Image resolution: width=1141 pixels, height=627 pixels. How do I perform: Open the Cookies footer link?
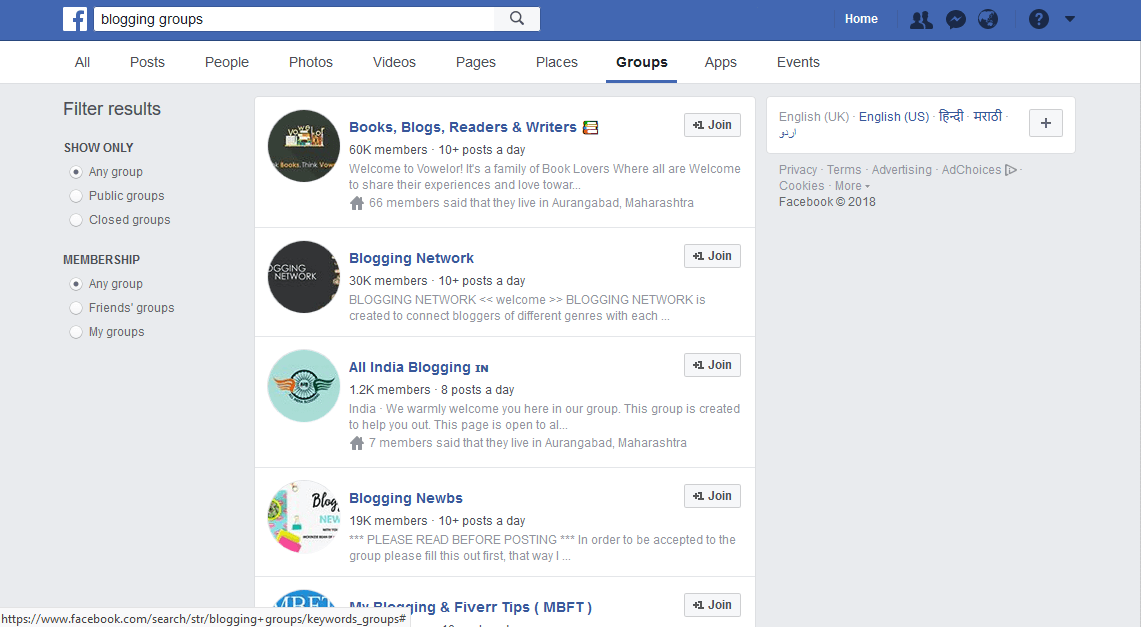tap(801, 185)
